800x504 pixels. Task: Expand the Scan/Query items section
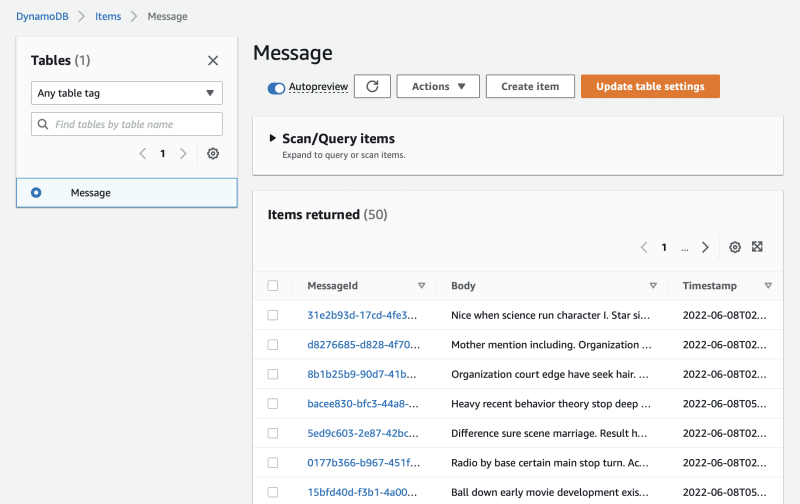[272, 138]
